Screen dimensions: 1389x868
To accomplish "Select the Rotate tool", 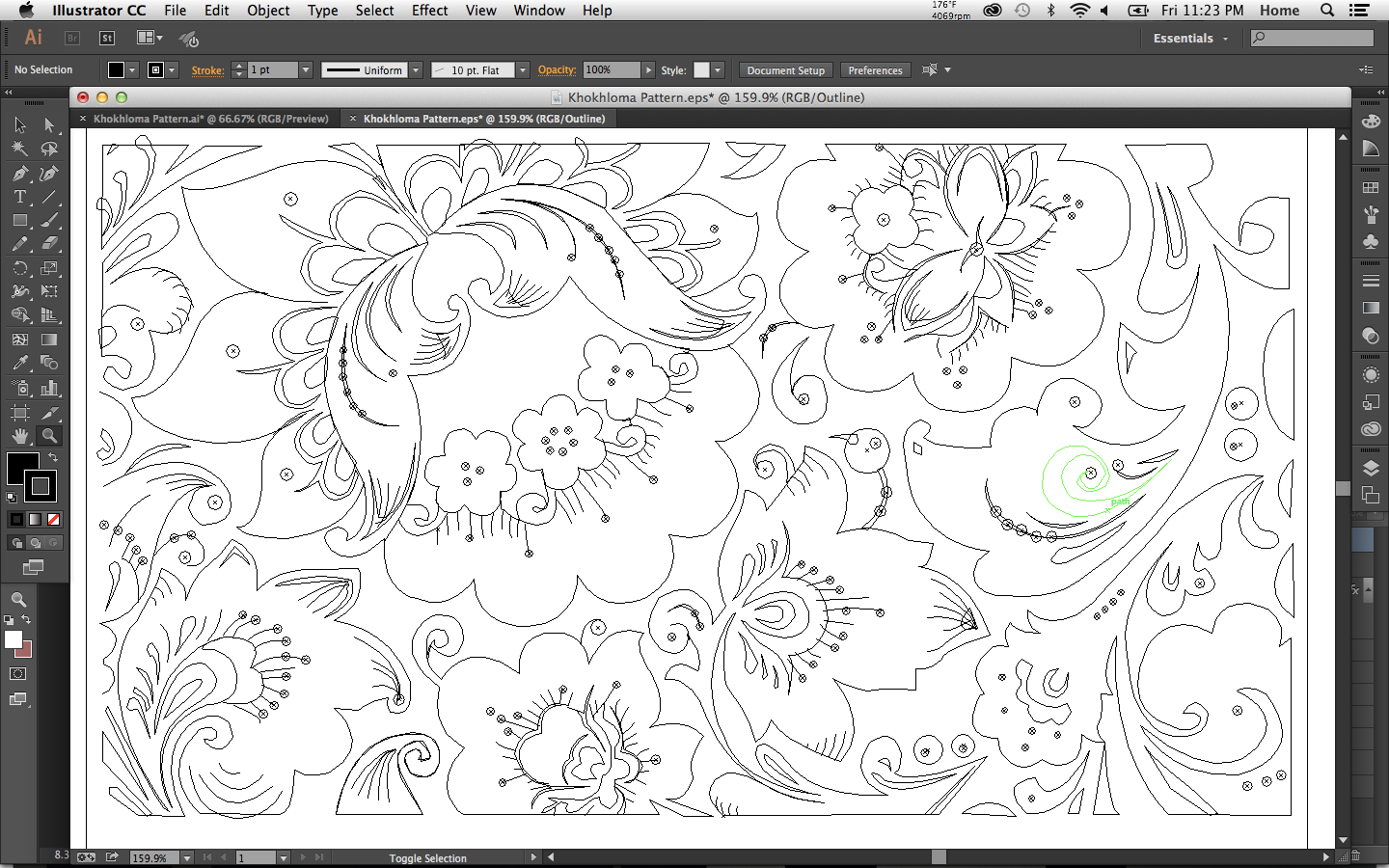I will click(x=19, y=269).
